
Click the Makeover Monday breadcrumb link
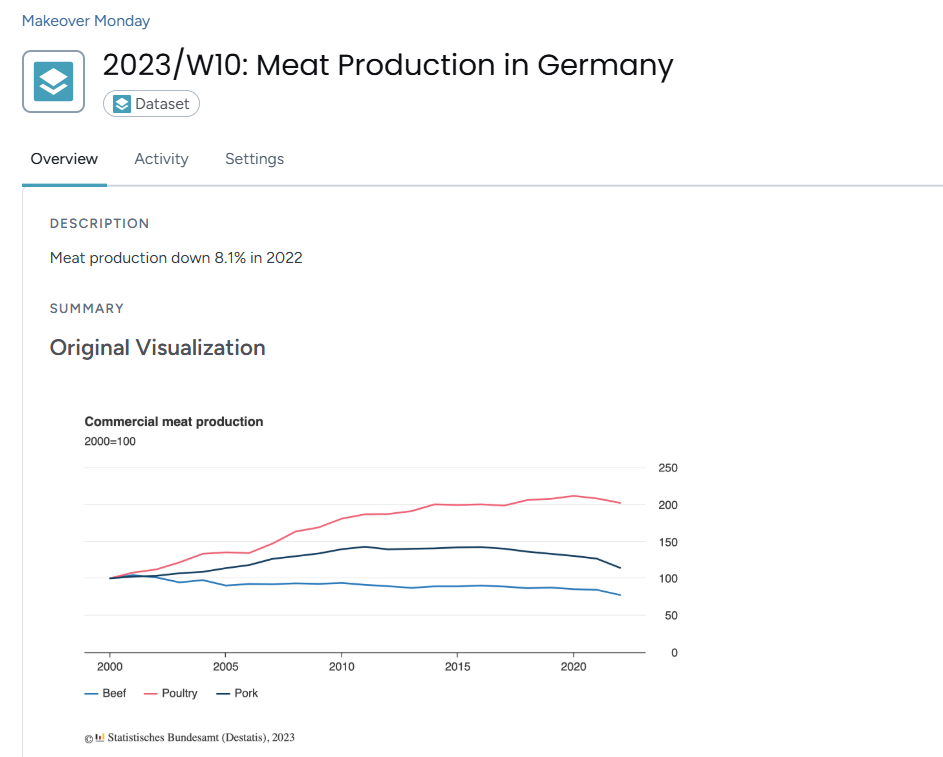coord(85,20)
